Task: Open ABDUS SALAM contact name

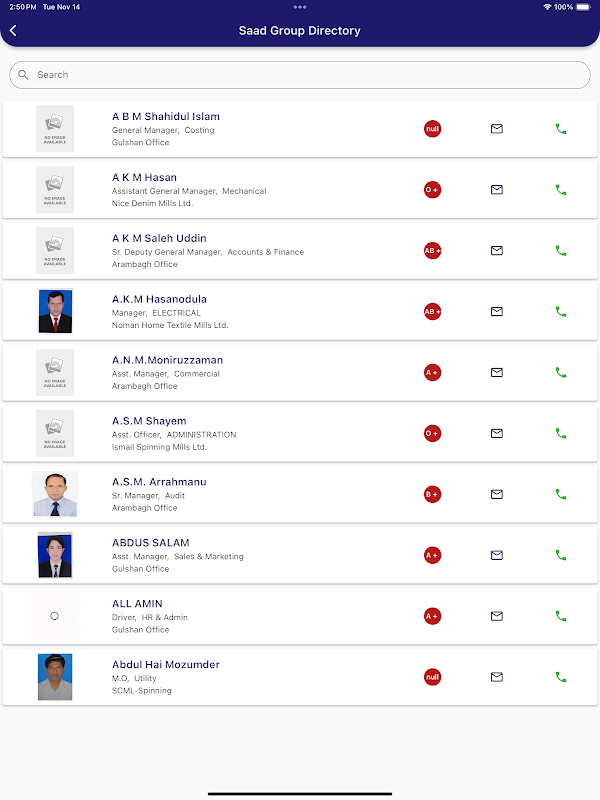Action: [151, 543]
